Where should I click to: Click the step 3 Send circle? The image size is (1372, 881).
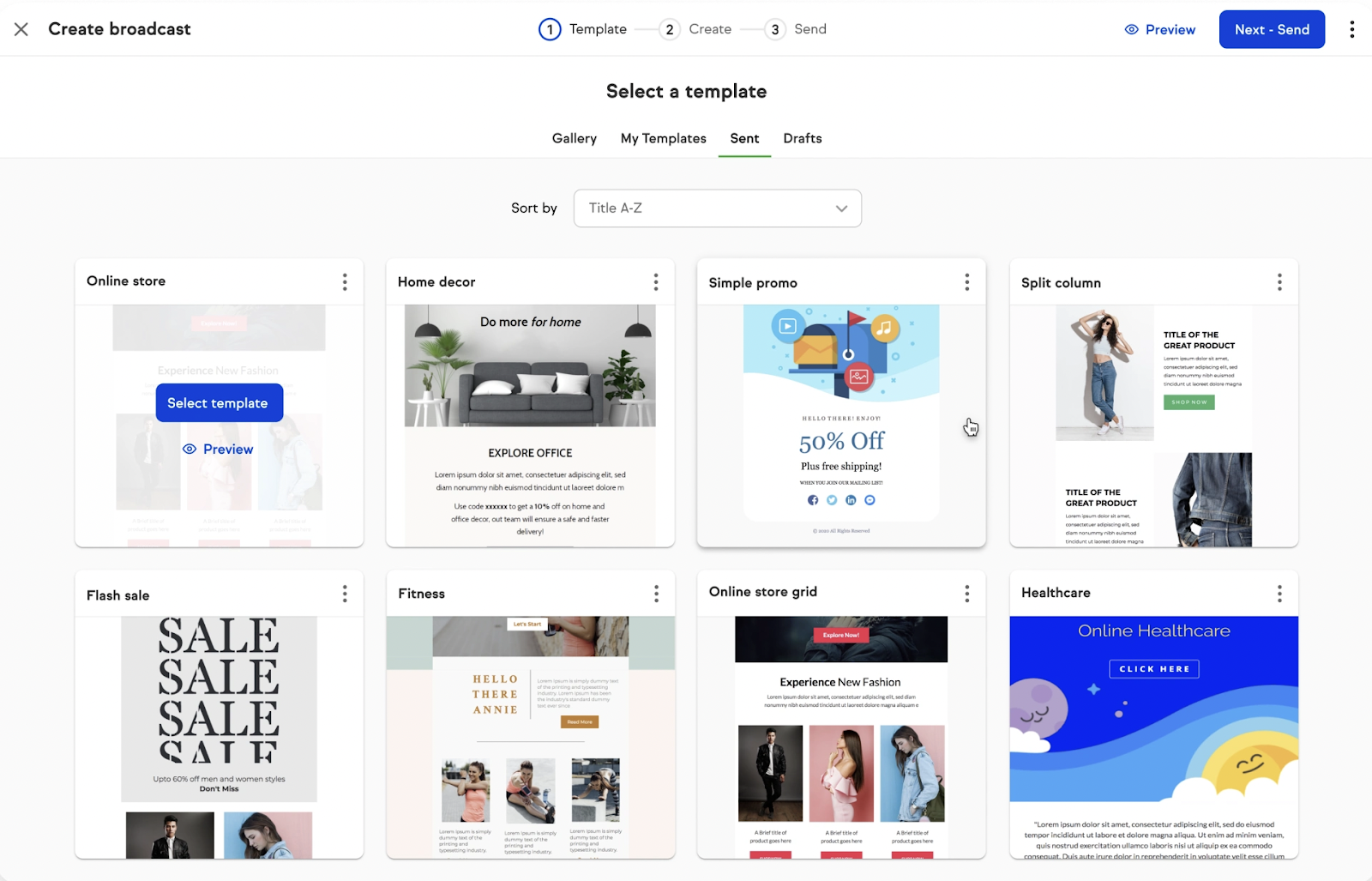(x=774, y=29)
